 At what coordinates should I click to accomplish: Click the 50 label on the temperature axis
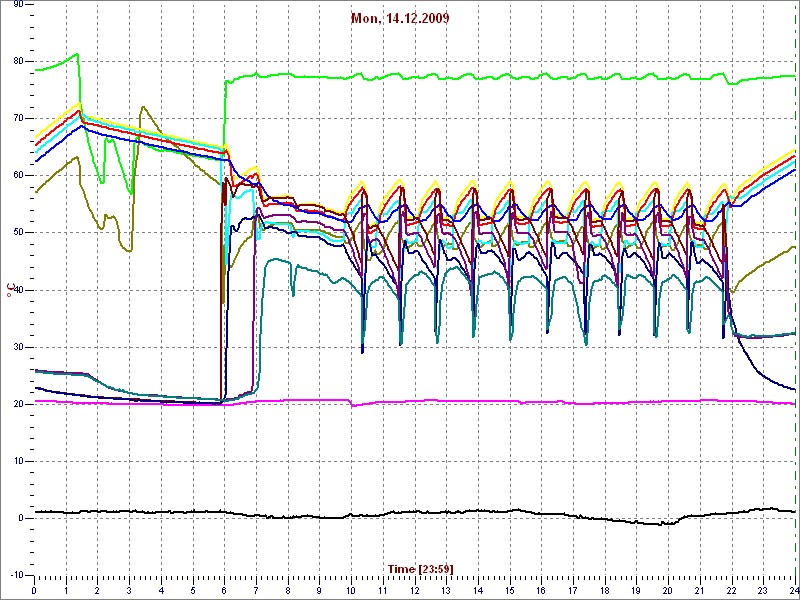coord(18,233)
